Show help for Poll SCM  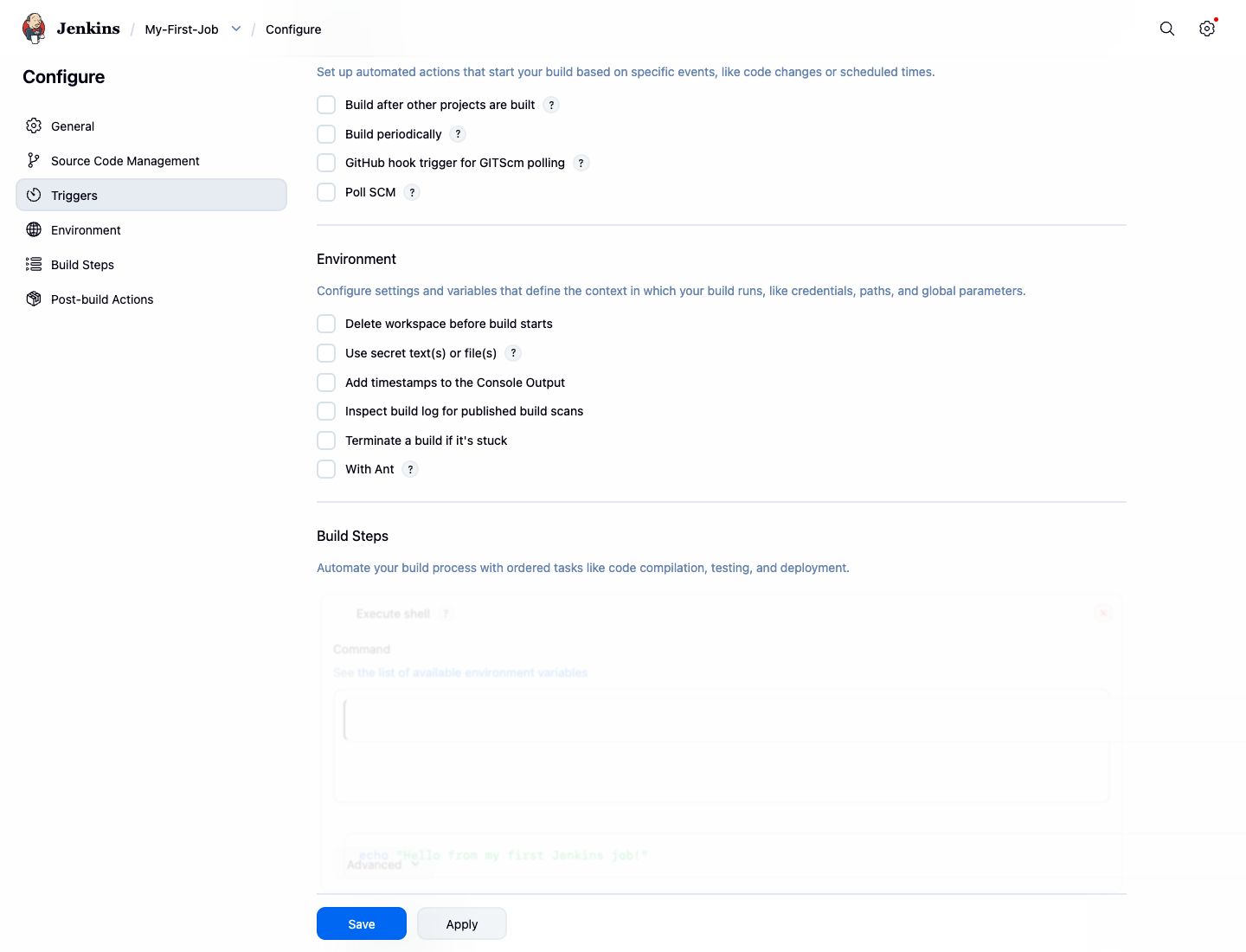[x=412, y=192]
